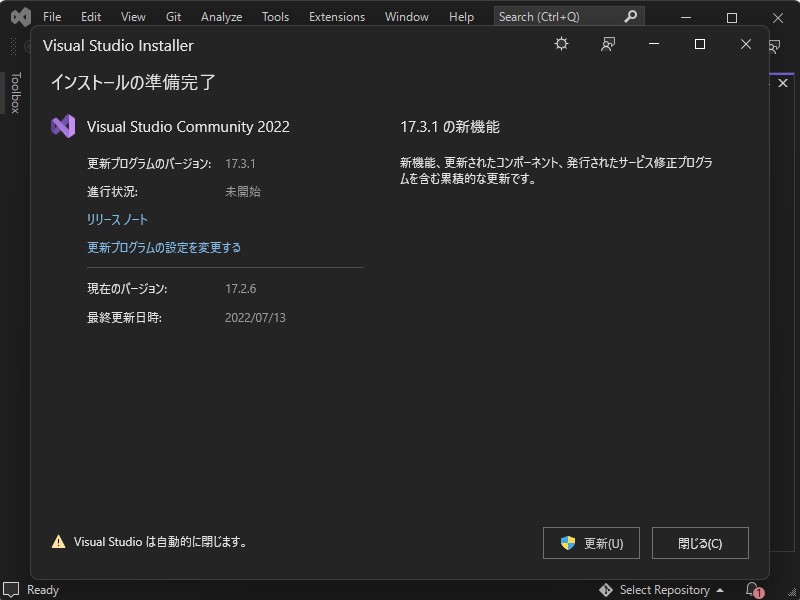This screenshot has width=800, height=600.
Task: Open the Extensions menu
Action: pos(336,16)
